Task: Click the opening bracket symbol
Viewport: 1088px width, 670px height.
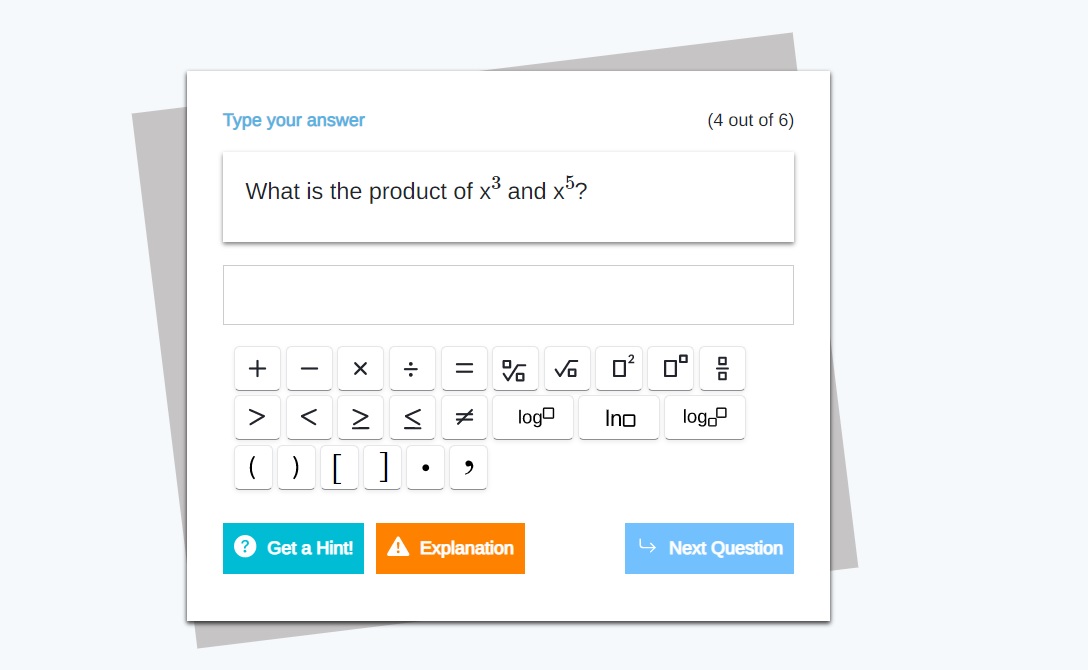Action: coord(339,467)
